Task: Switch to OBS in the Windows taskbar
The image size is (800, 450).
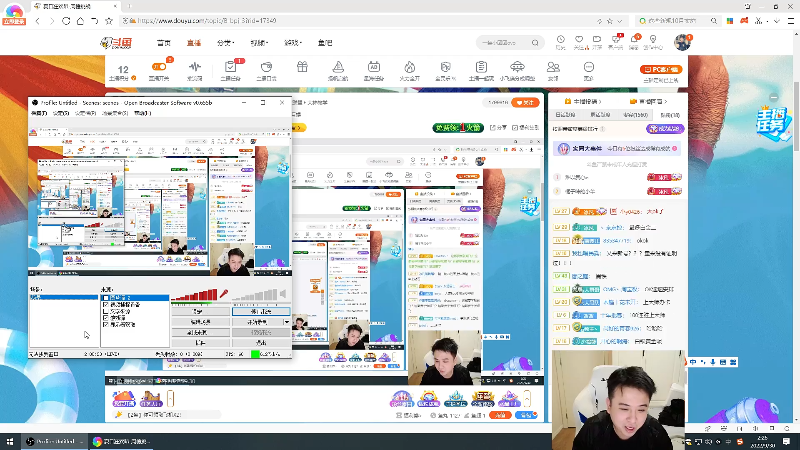Action: pyautogui.click(x=54, y=441)
